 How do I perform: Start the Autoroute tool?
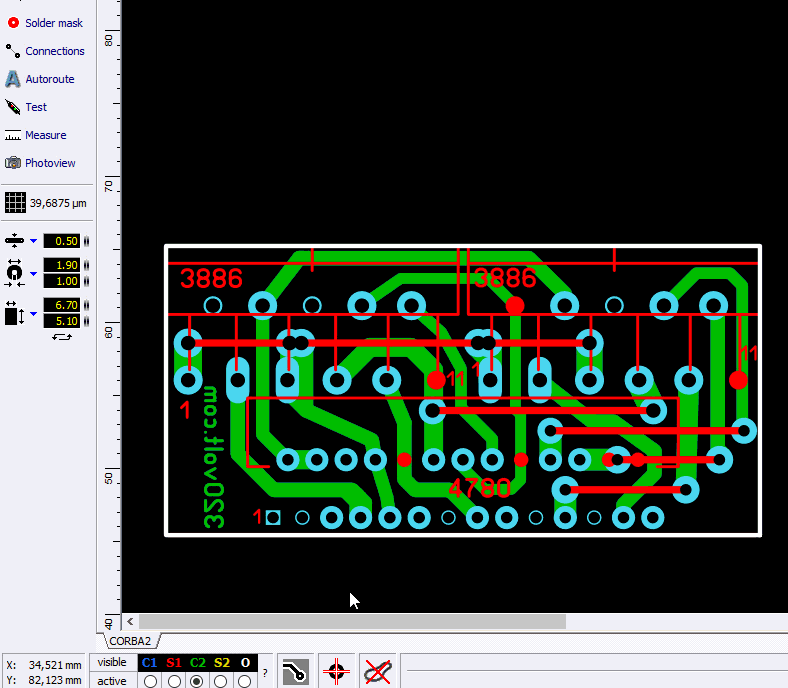[40, 79]
